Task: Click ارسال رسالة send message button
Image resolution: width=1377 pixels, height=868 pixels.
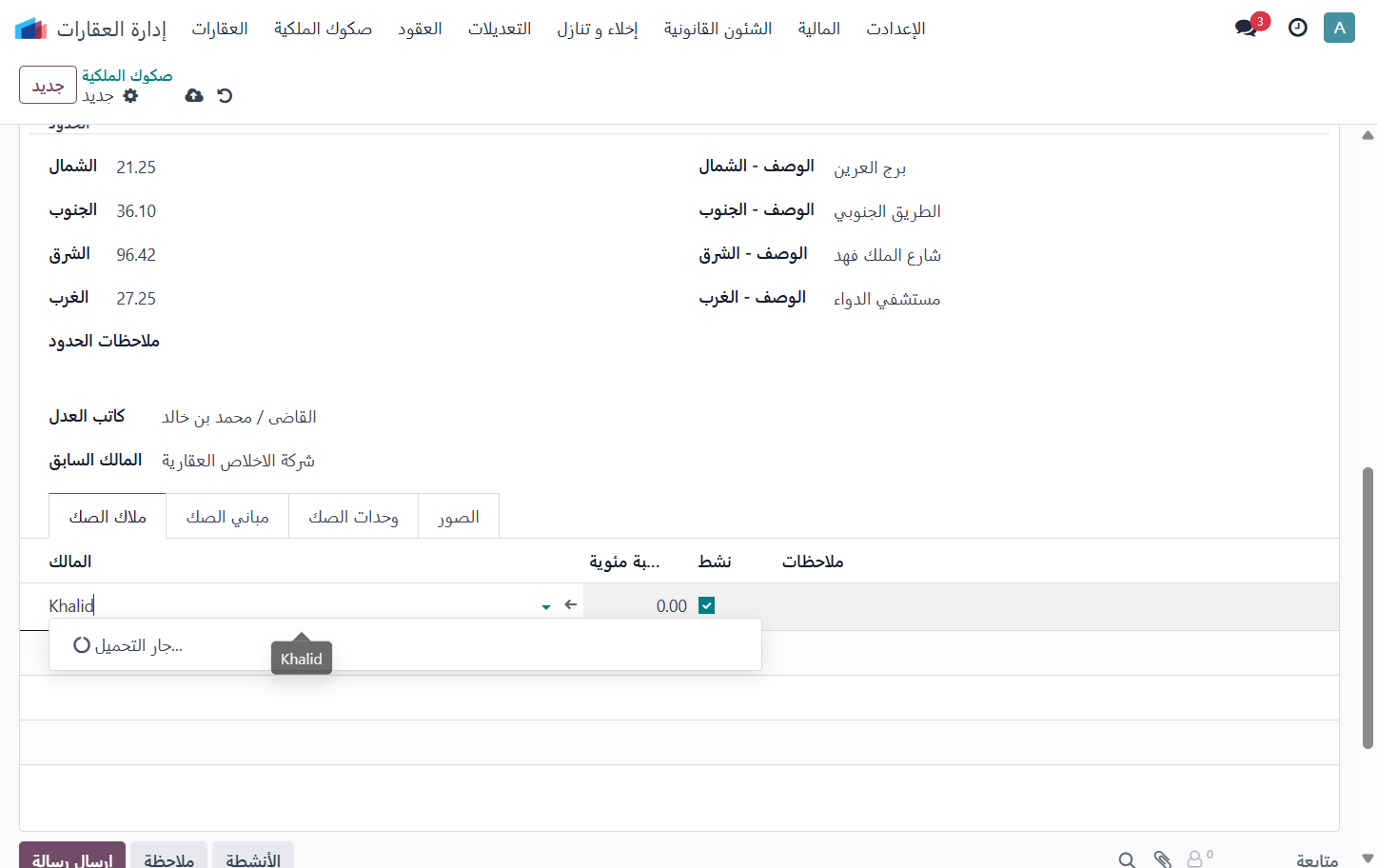Action: coord(72,858)
